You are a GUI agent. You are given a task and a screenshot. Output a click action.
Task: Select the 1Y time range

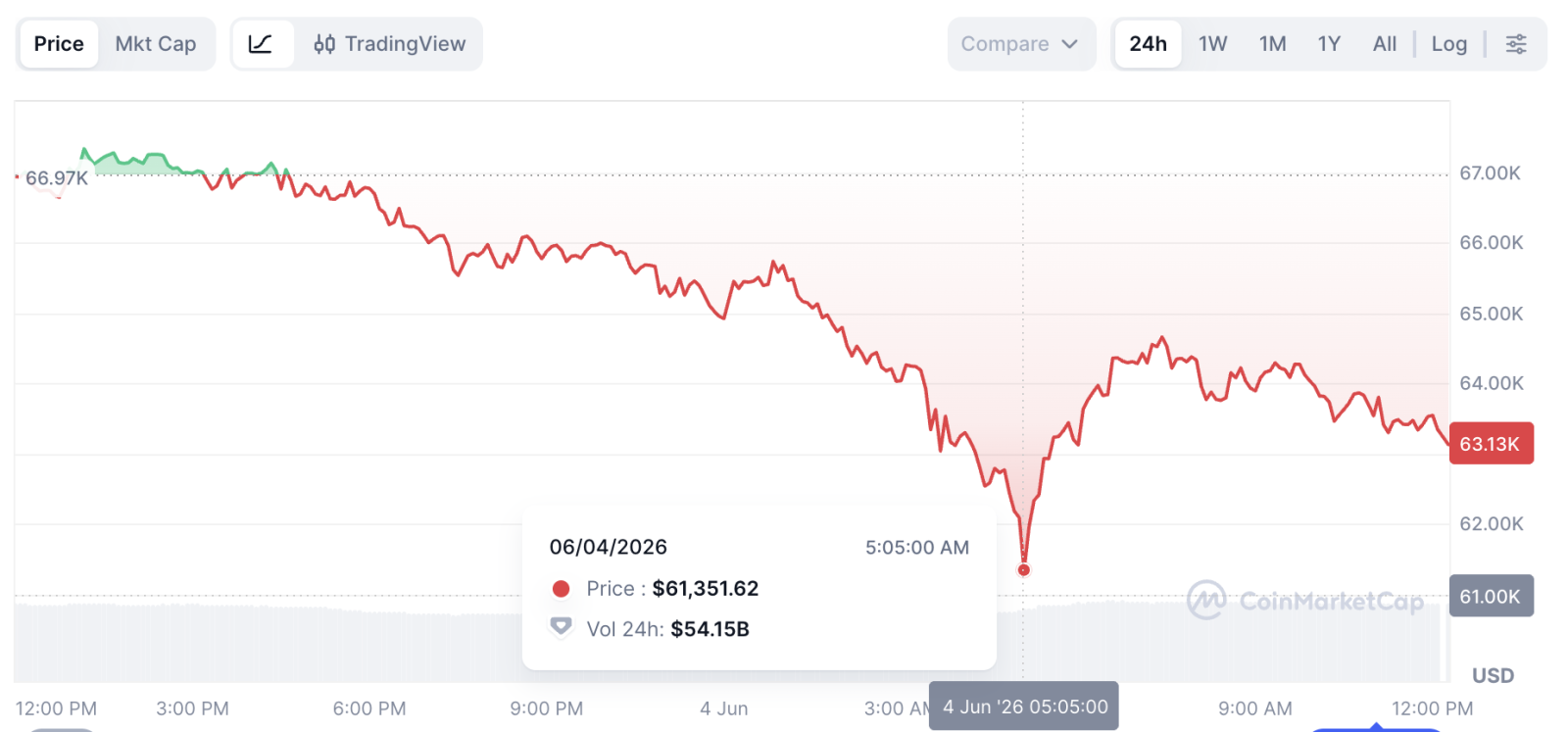[x=1328, y=44]
